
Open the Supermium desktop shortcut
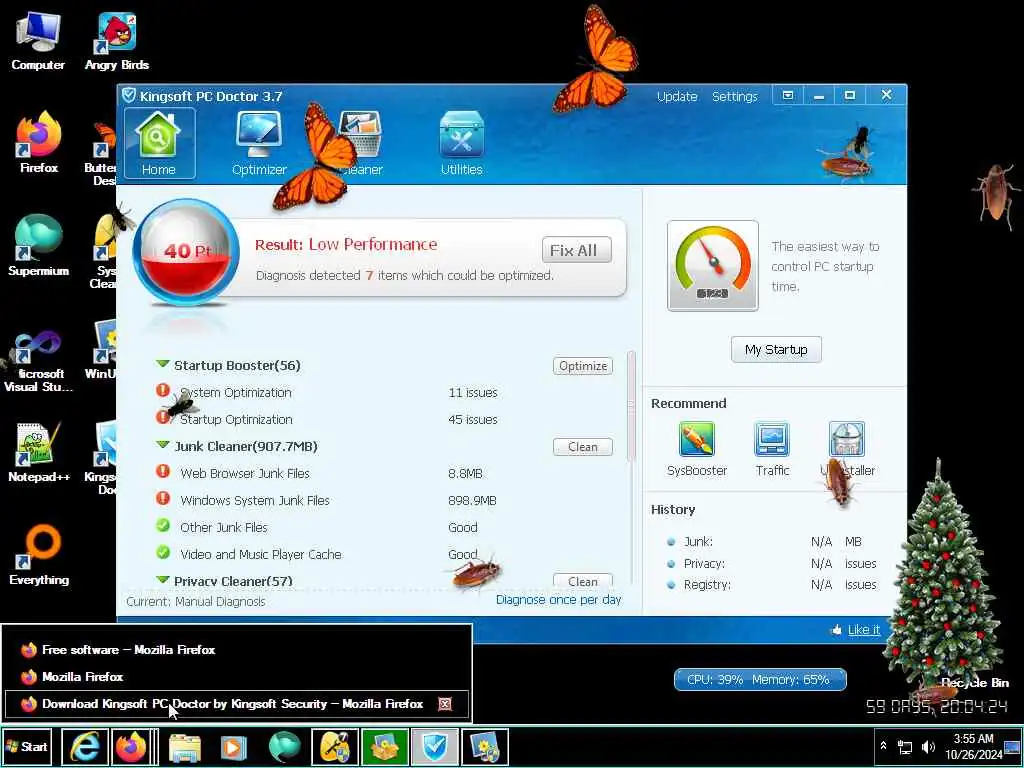(x=39, y=246)
